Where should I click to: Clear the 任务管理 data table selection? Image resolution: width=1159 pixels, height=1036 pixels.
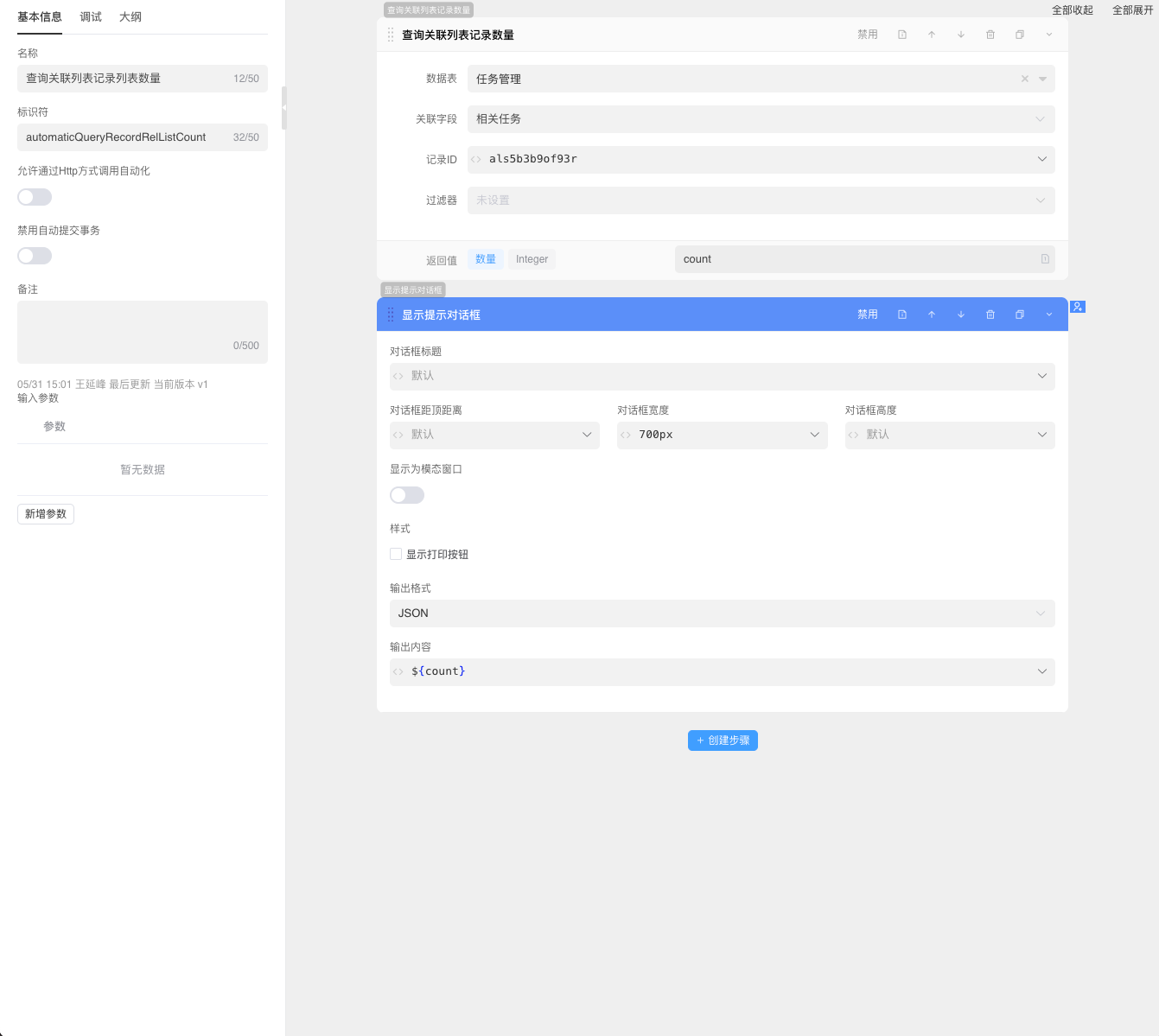click(1025, 79)
